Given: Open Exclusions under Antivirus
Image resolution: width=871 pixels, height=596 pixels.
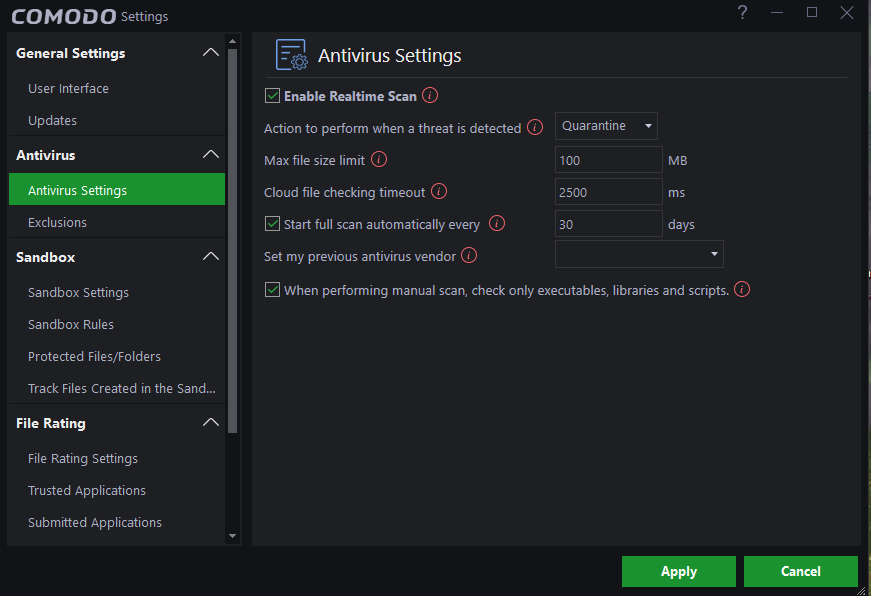Looking at the screenshot, I should click(x=57, y=222).
